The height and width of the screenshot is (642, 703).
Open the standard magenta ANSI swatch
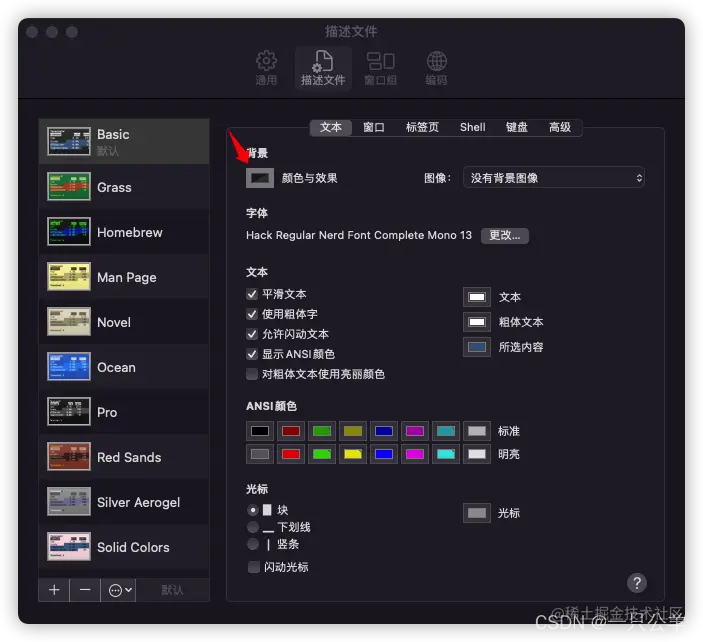tap(415, 431)
